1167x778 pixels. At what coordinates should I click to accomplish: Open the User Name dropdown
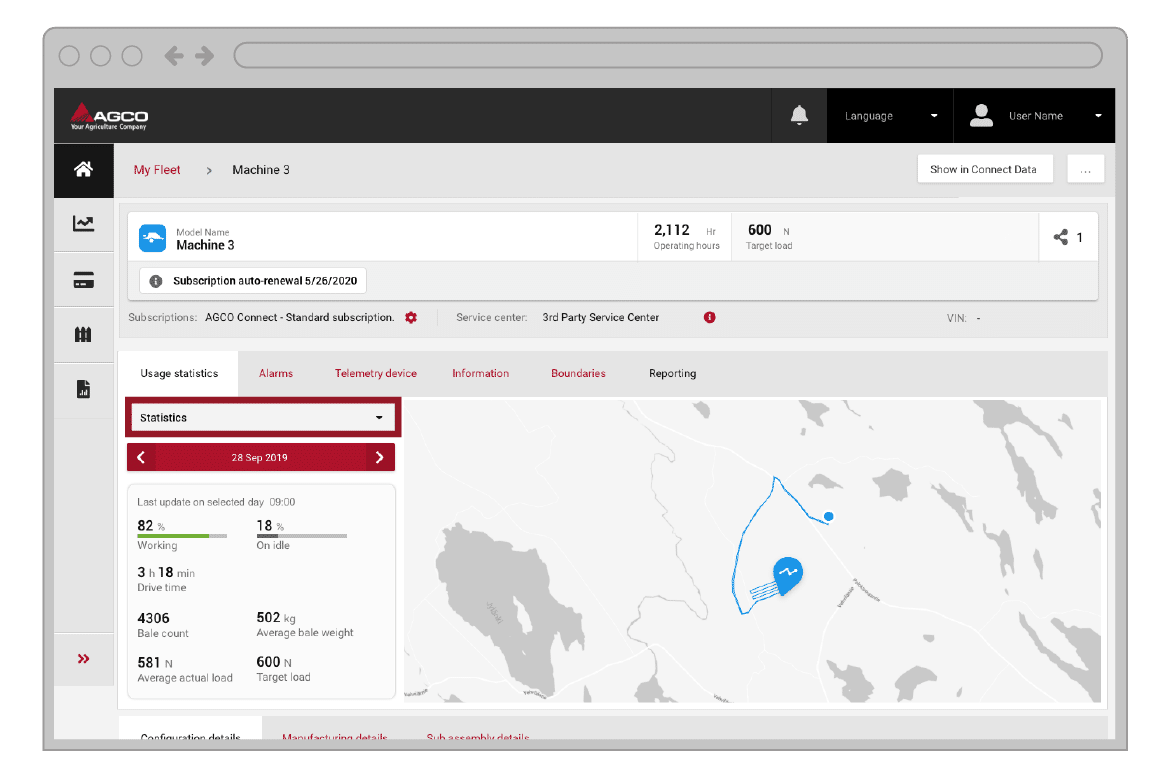click(1035, 116)
